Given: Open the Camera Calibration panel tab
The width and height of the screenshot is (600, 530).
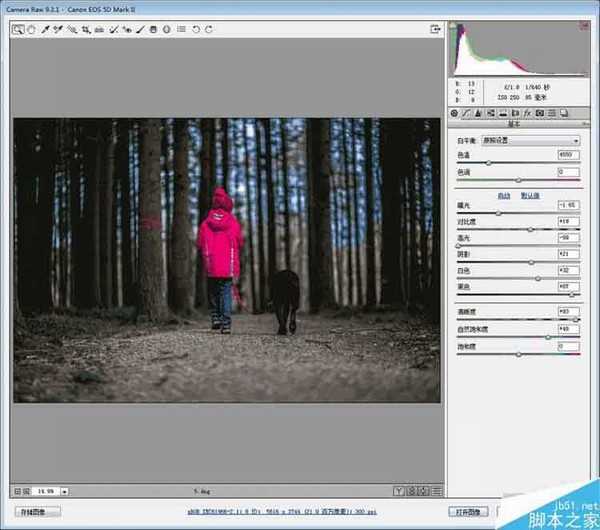Looking at the screenshot, I should [x=539, y=113].
